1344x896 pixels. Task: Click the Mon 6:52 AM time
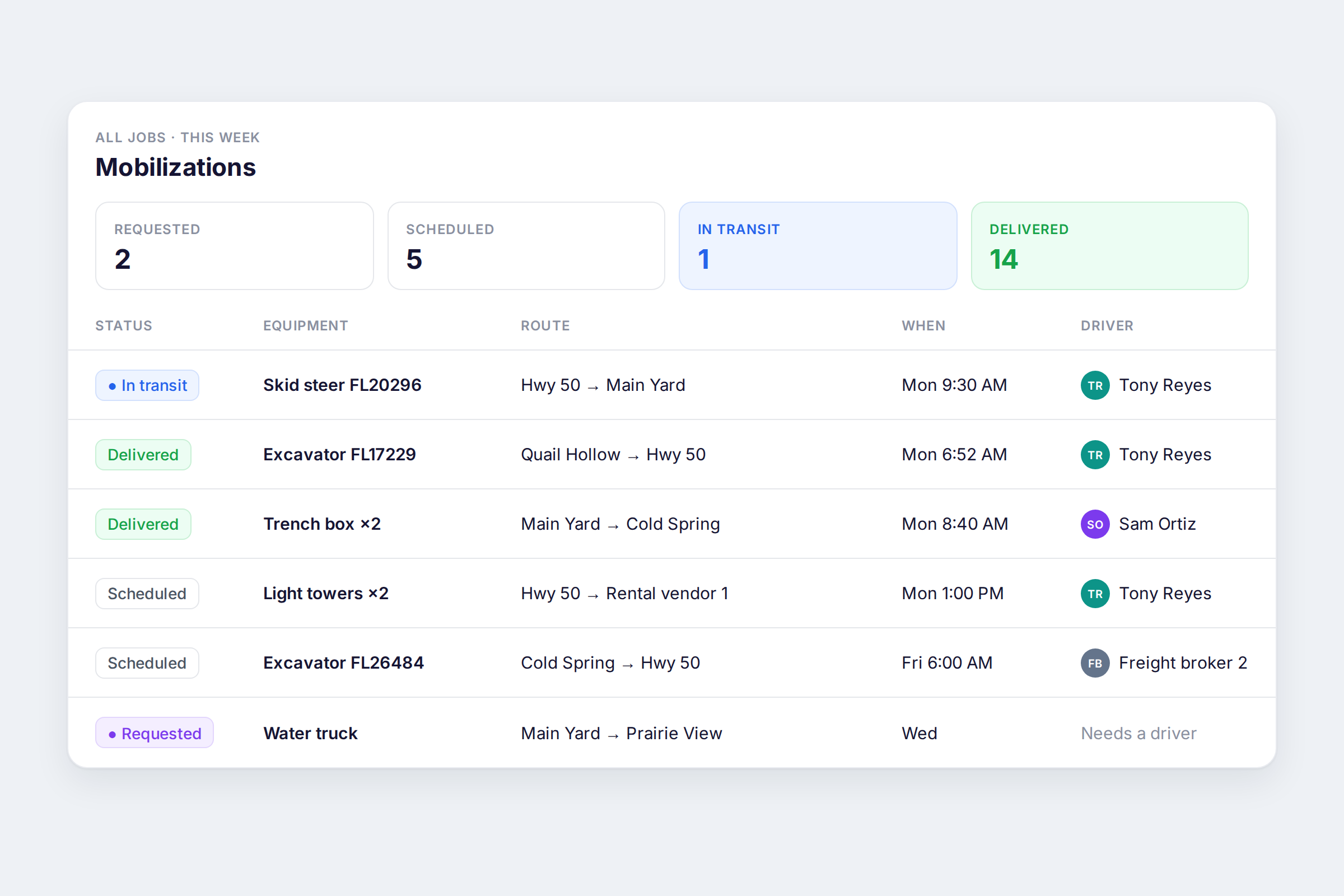click(x=954, y=455)
